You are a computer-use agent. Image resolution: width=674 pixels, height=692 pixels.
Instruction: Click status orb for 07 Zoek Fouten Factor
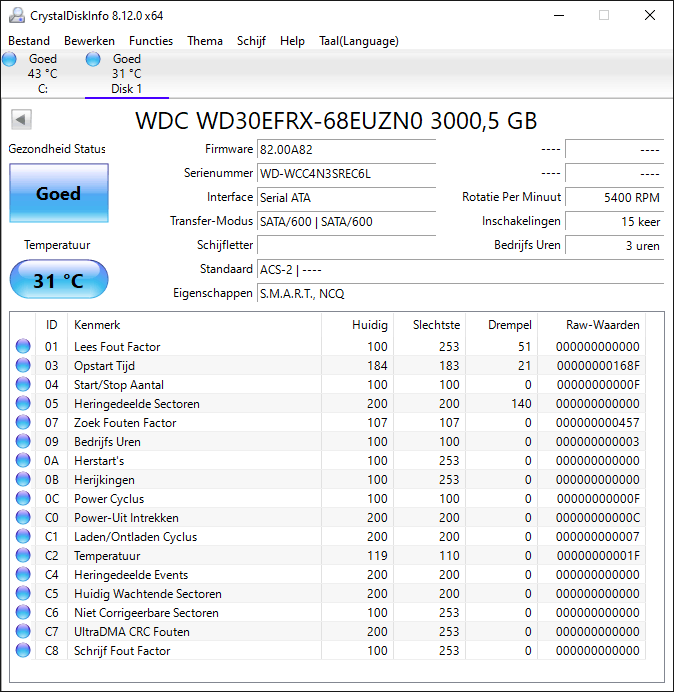click(x=23, y=422)
